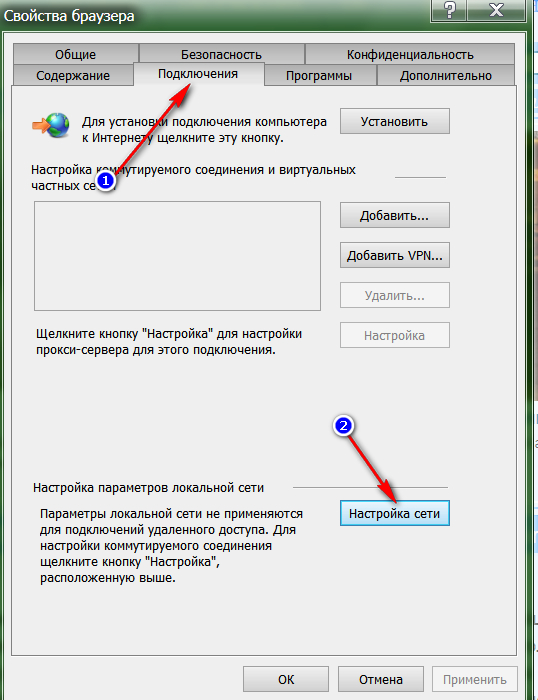This screenshot has width=538, height=700.
Task: Click the question mark help button
Action: tap(449, 10)
